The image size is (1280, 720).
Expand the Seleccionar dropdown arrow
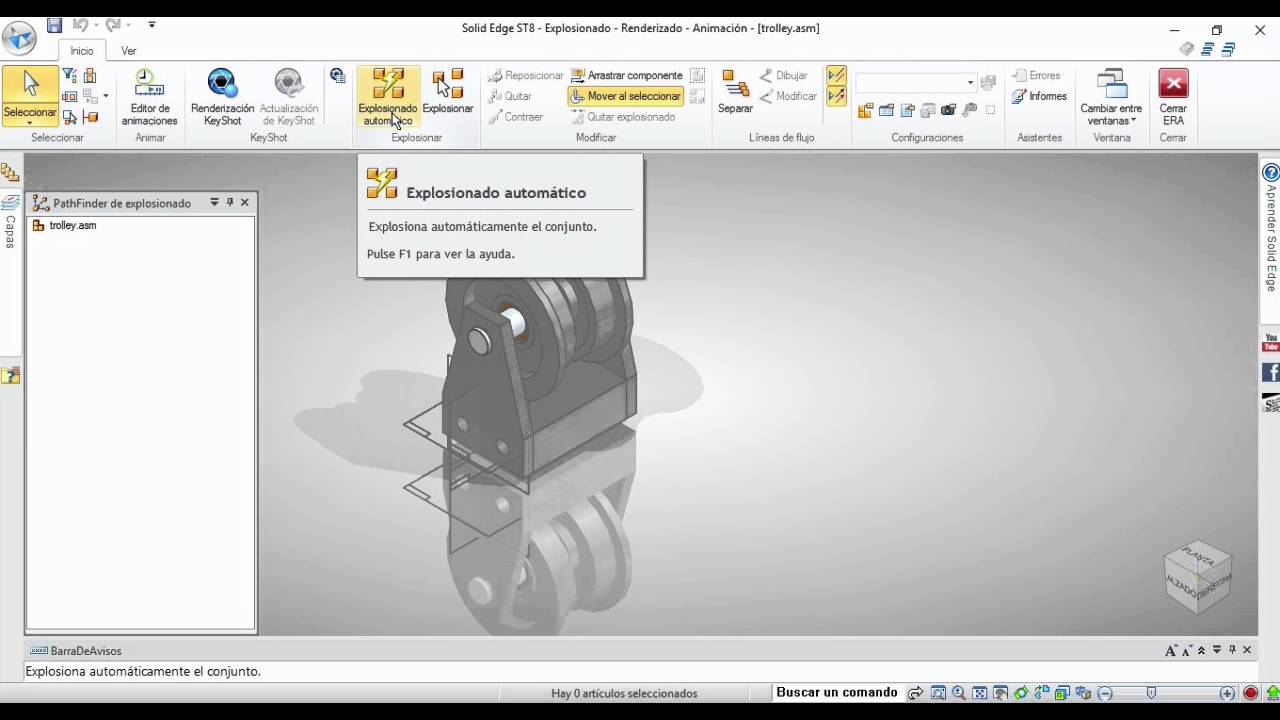click(x=30, y=123)
